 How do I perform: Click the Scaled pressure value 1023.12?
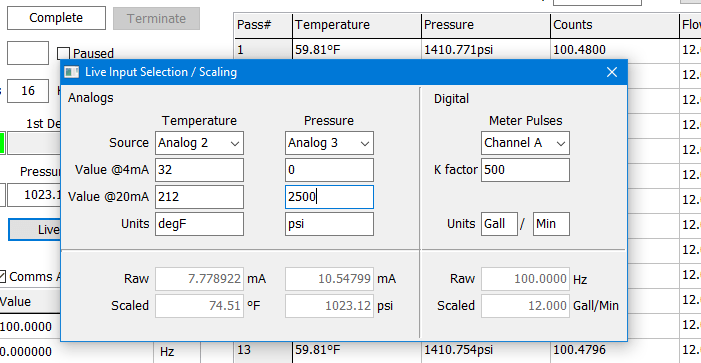pyautogui.click(x=329, y=306)
